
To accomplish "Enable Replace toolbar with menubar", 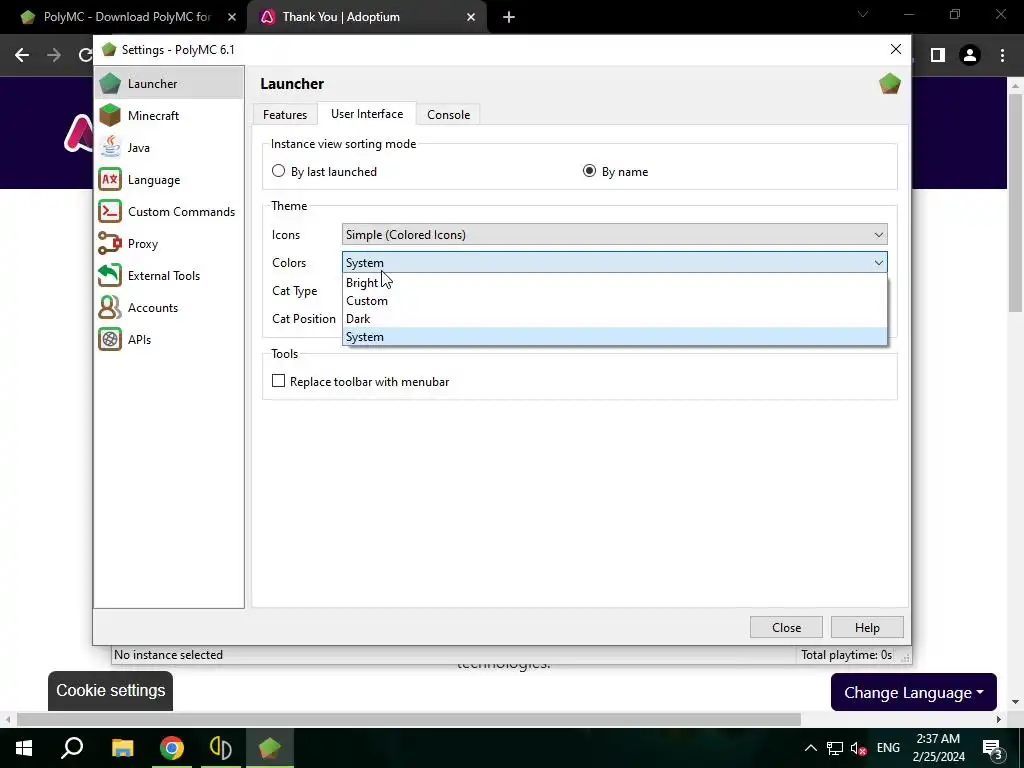I will pos(360,381).
